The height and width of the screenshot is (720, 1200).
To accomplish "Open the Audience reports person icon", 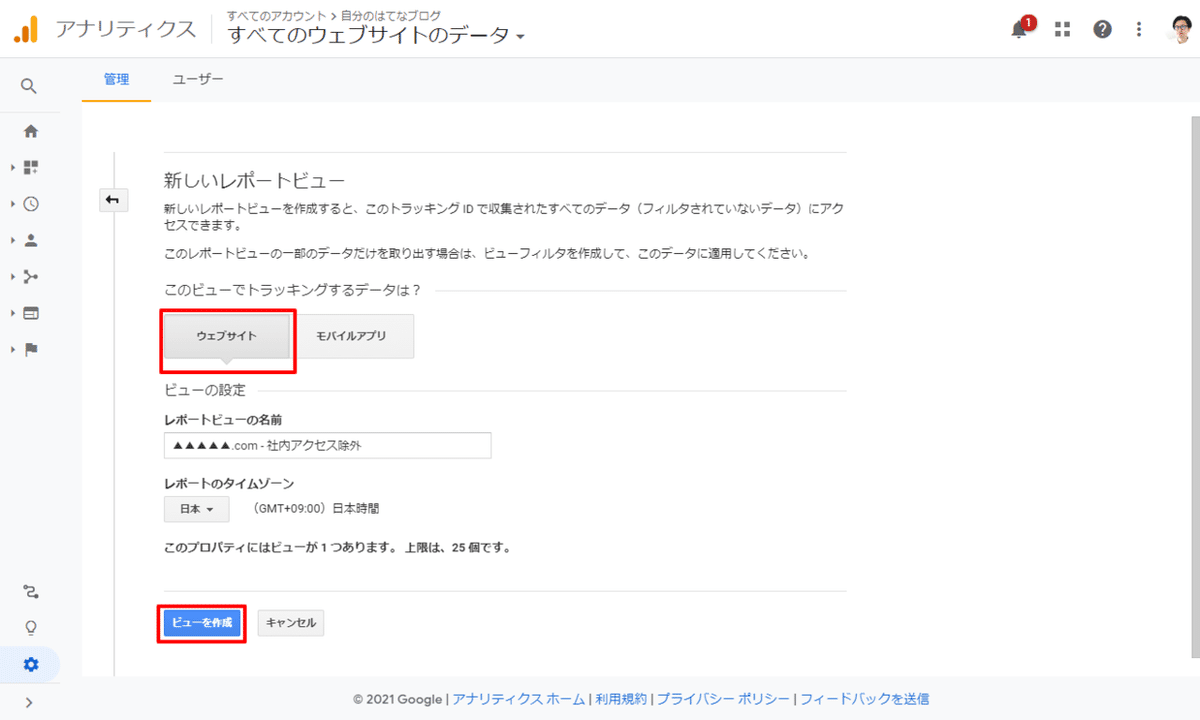I will tap(31, 240).
